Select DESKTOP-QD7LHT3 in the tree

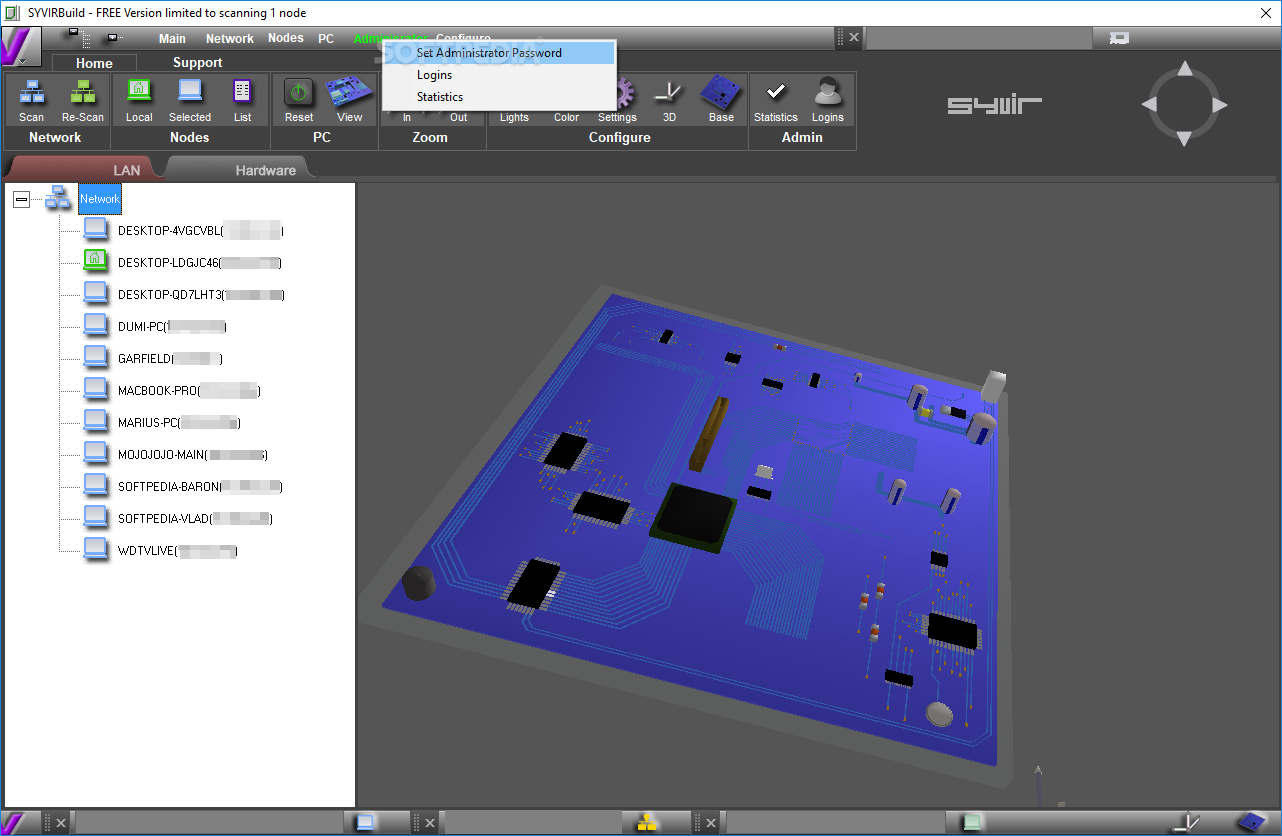coord(202,295)
